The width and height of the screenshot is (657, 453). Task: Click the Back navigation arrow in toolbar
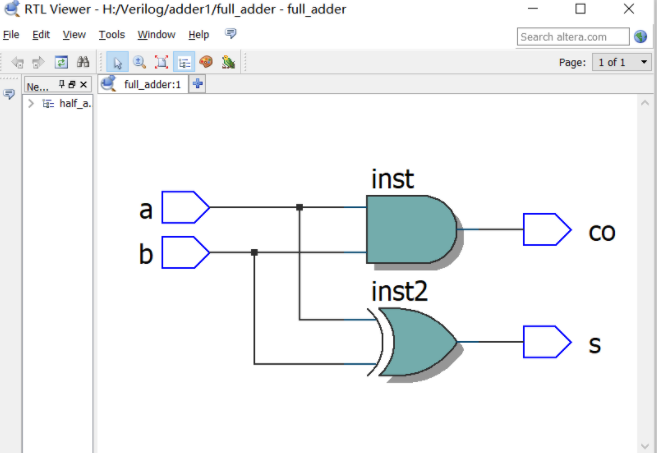coord(18,62)
